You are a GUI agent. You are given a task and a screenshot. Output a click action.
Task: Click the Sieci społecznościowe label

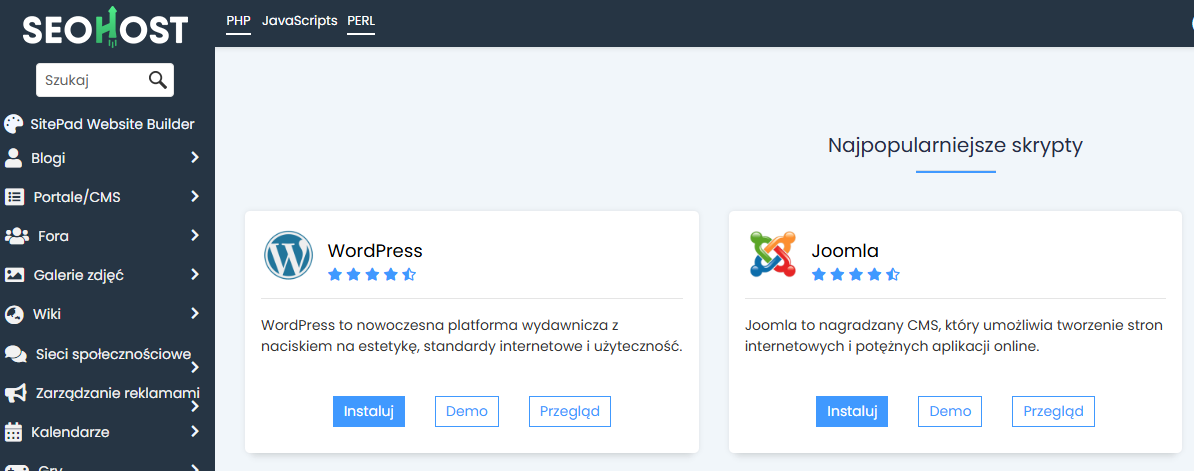(113, 354)
